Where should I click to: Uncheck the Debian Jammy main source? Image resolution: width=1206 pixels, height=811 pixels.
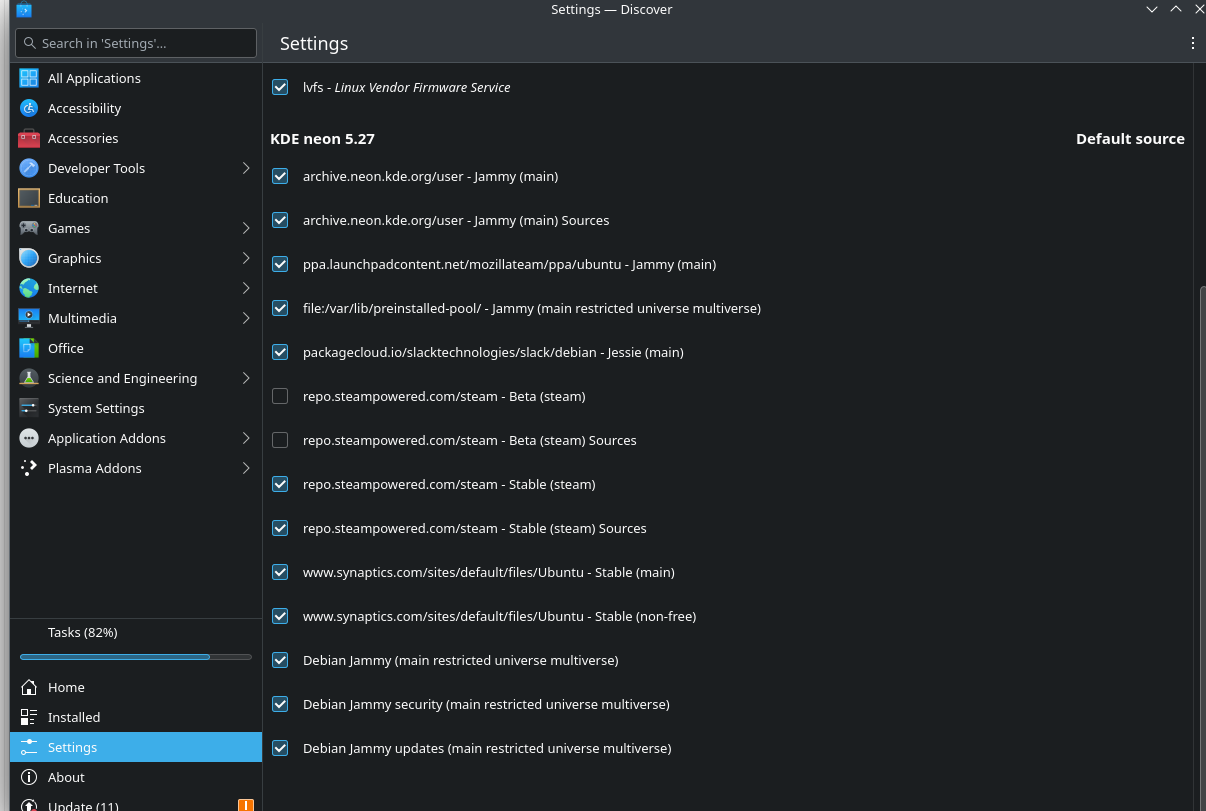point(280,660)
